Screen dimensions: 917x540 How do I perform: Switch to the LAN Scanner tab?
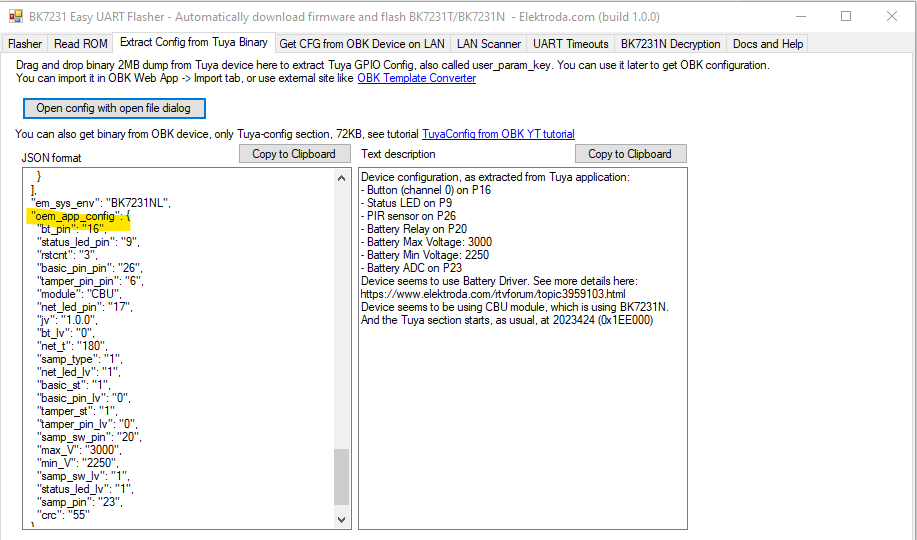point(489,44)
